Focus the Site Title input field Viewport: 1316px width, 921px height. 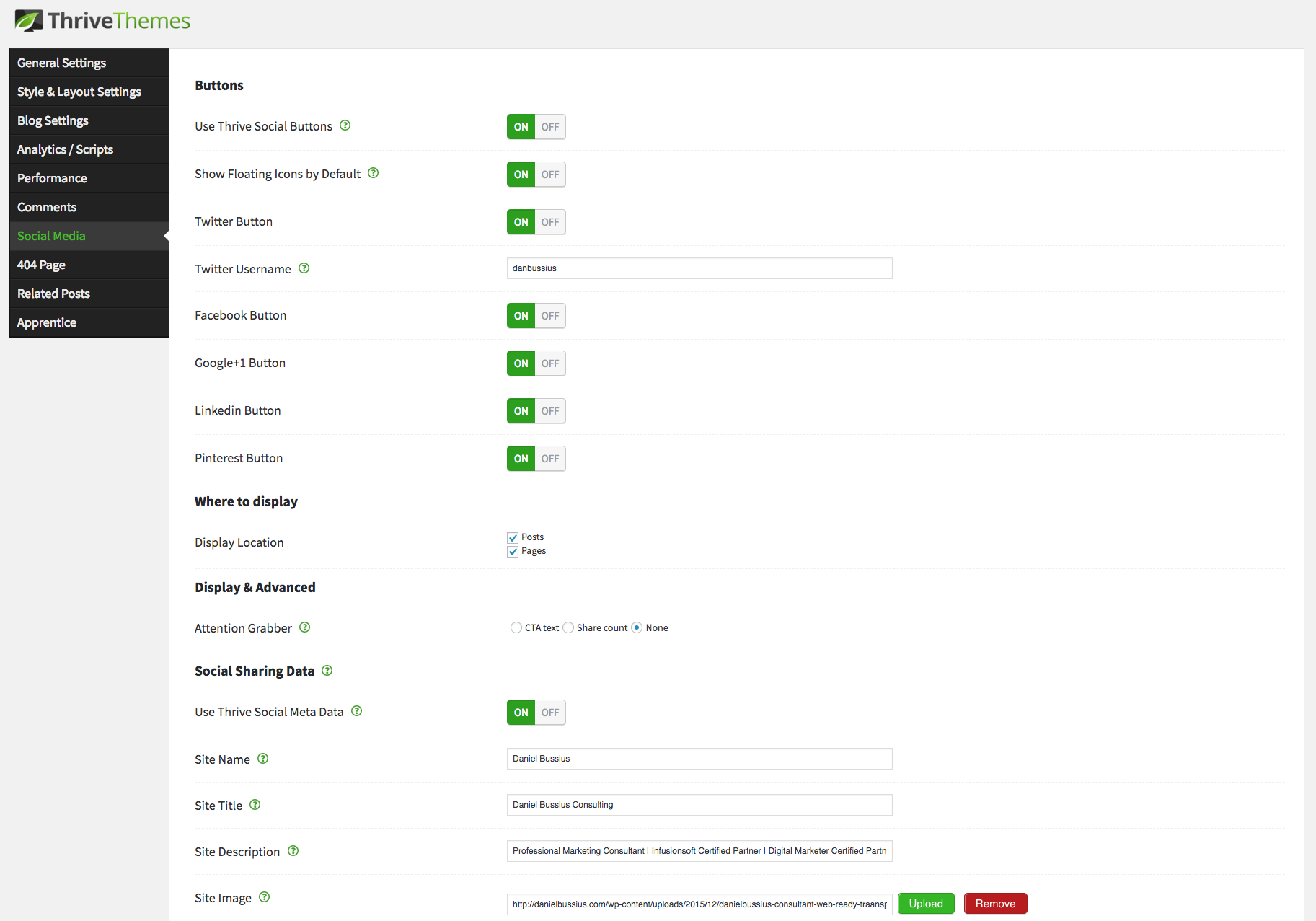pos(699,805)
